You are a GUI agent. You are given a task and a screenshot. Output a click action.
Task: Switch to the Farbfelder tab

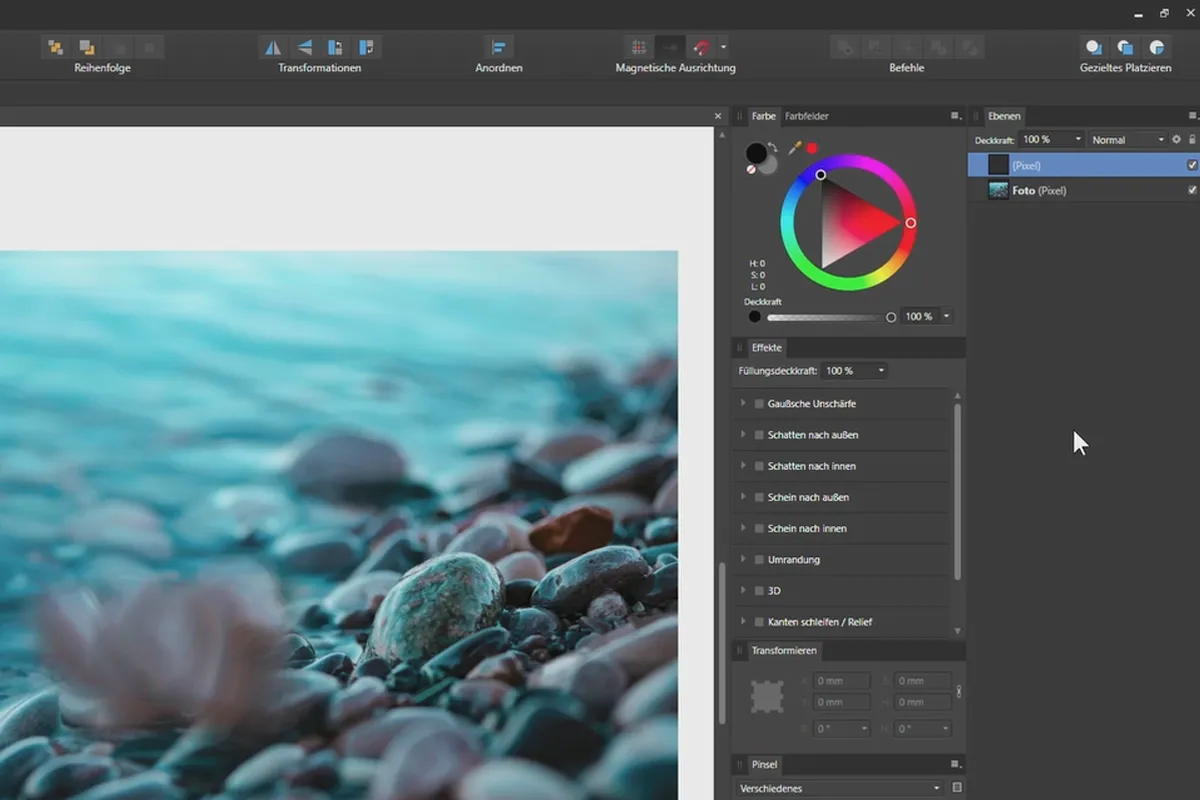[x=806, y=116]
